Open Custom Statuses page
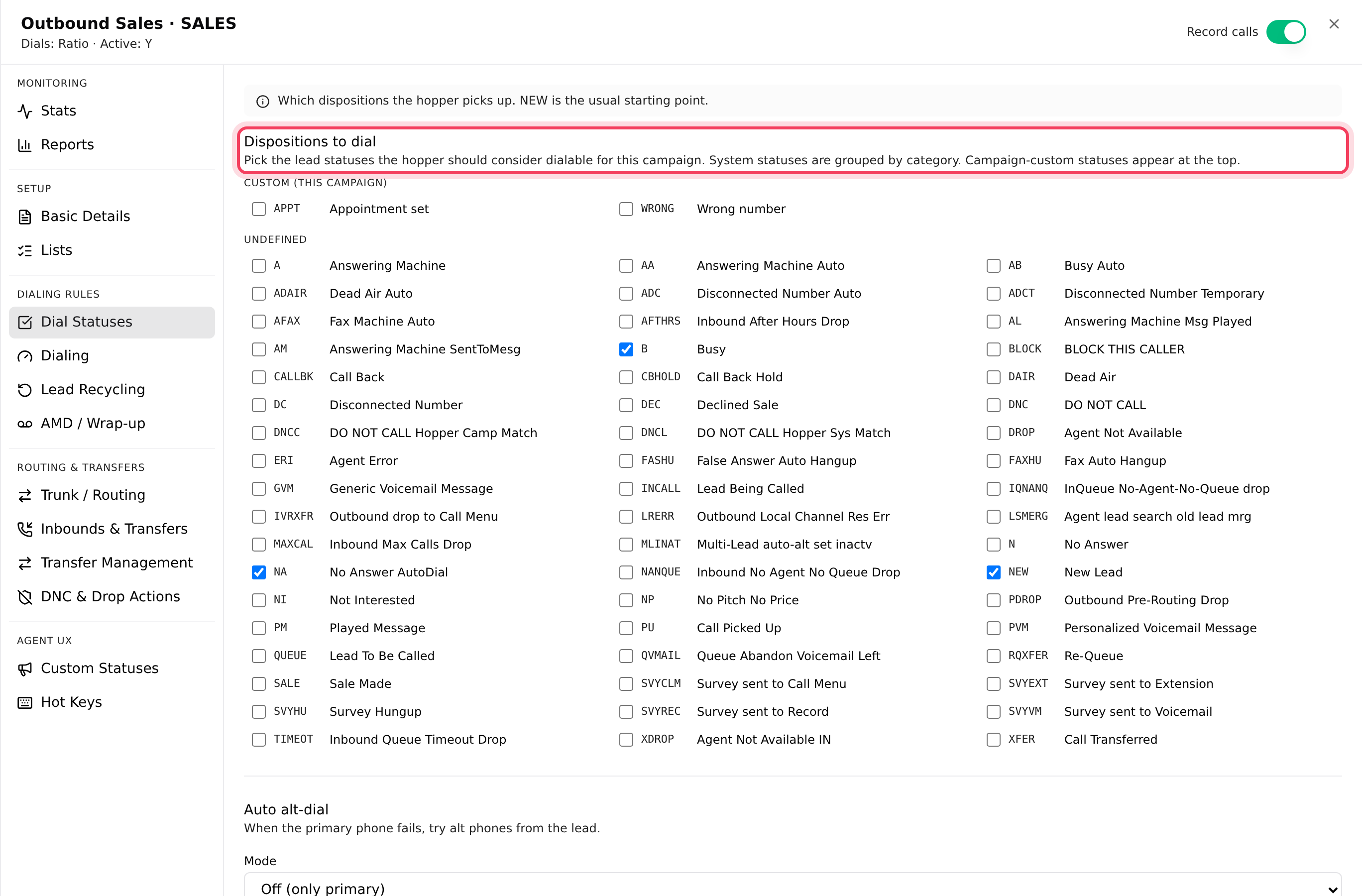Image resolution: width=1362 pixels, height=896 pixels. point(112,669)
